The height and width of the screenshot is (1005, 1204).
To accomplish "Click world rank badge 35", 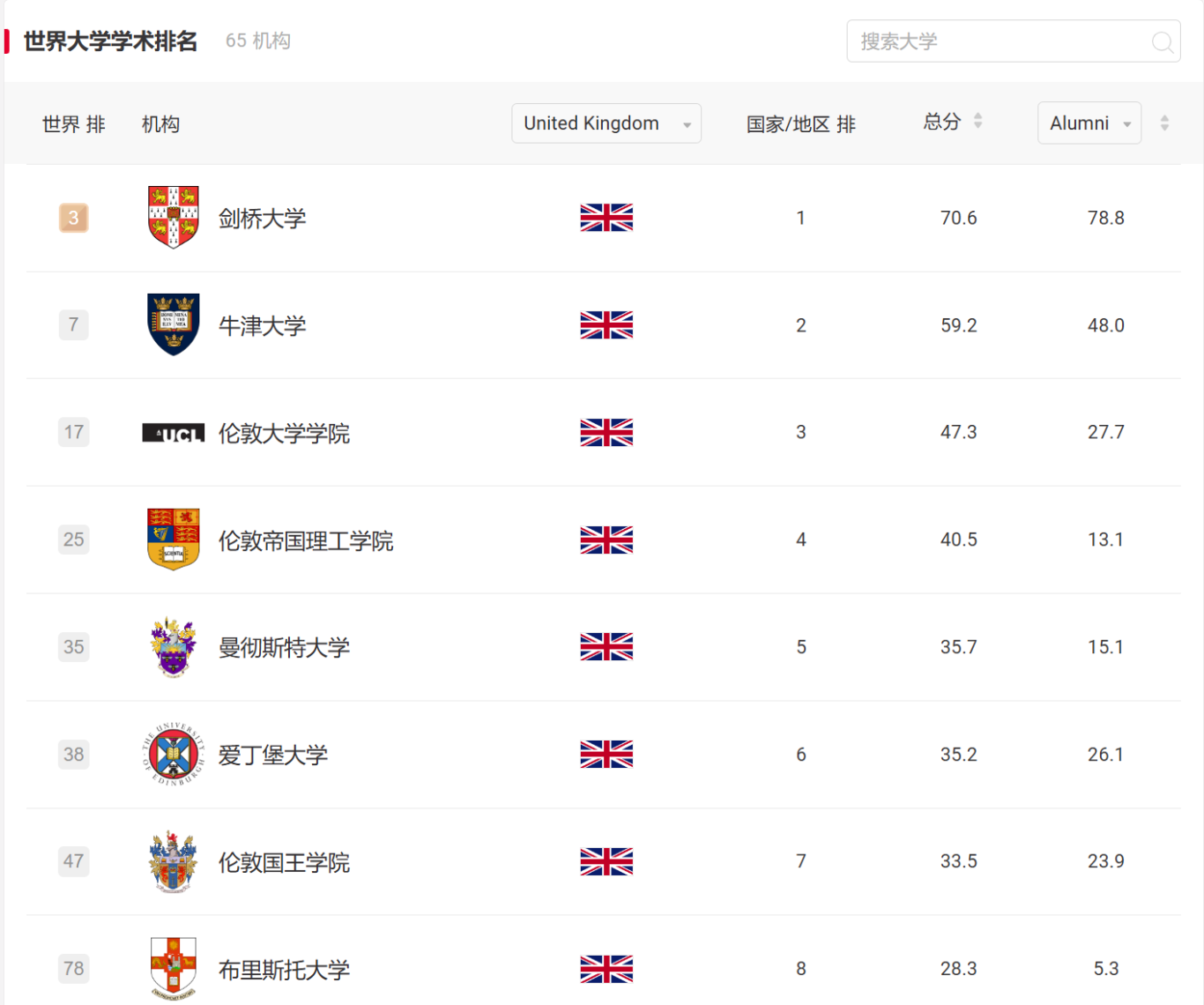I will coord(74,647).
